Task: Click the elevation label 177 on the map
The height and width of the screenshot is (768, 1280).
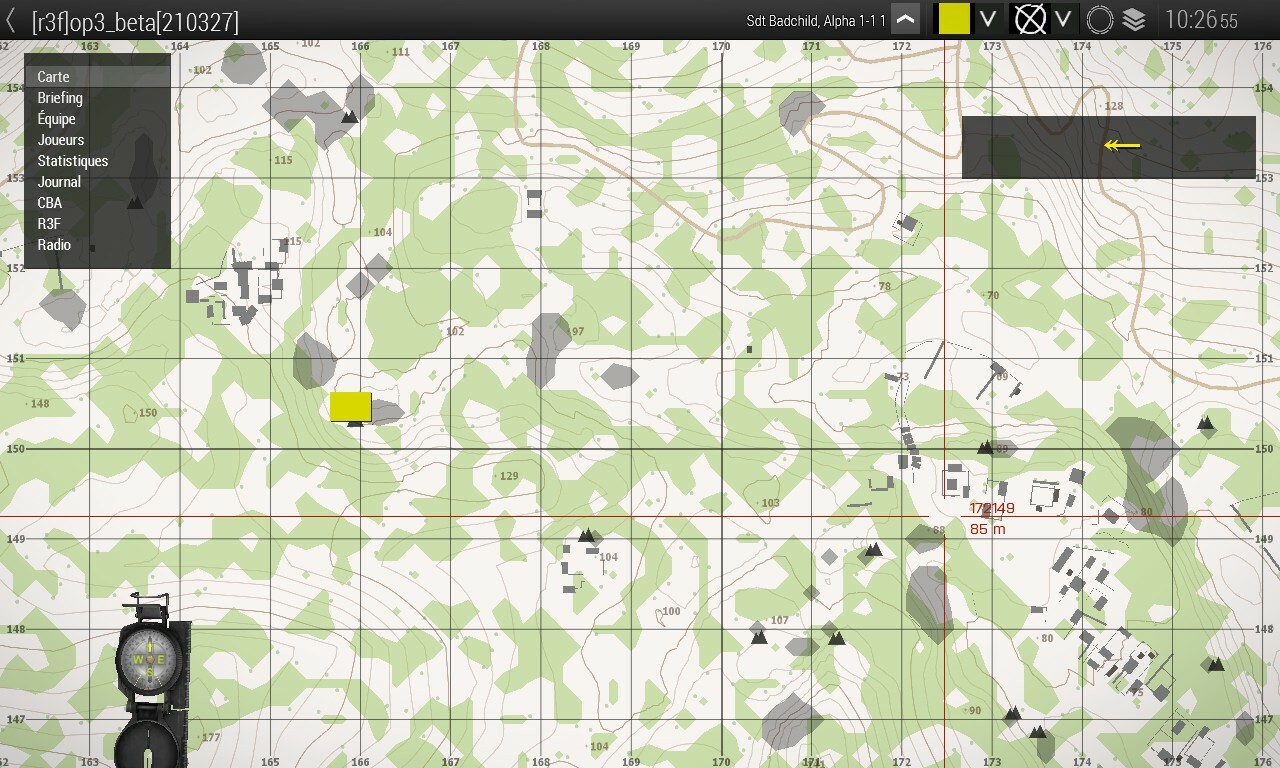Action: (x=211, y=738)
